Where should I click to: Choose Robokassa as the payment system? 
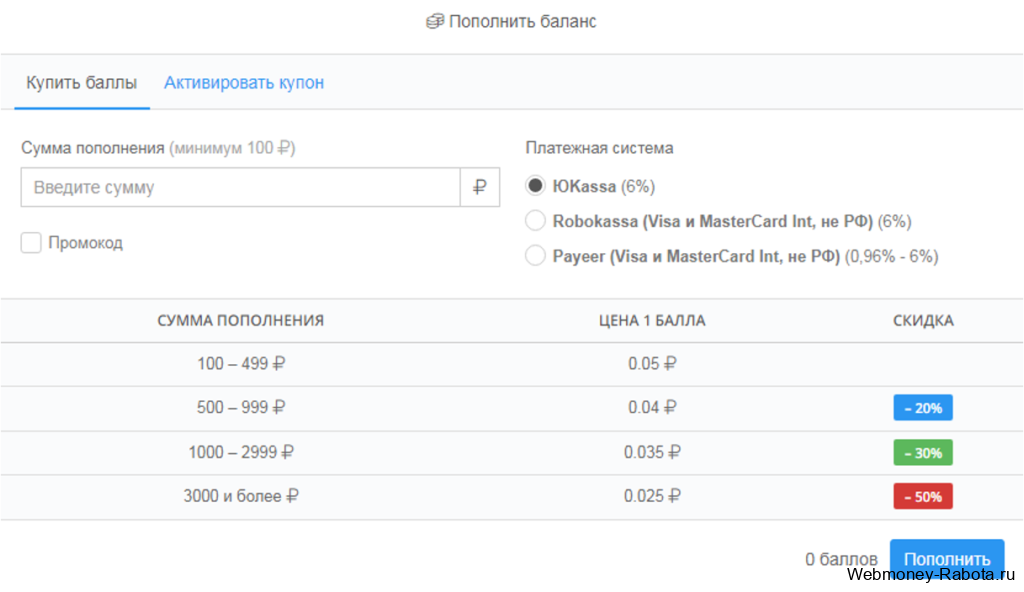click(x=535, y=221)
